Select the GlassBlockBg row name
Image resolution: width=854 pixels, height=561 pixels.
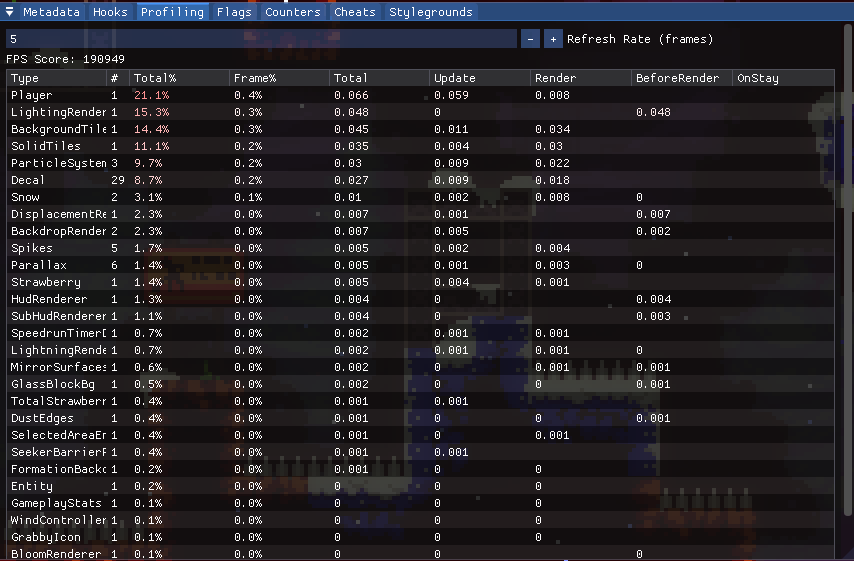point(53,384)
